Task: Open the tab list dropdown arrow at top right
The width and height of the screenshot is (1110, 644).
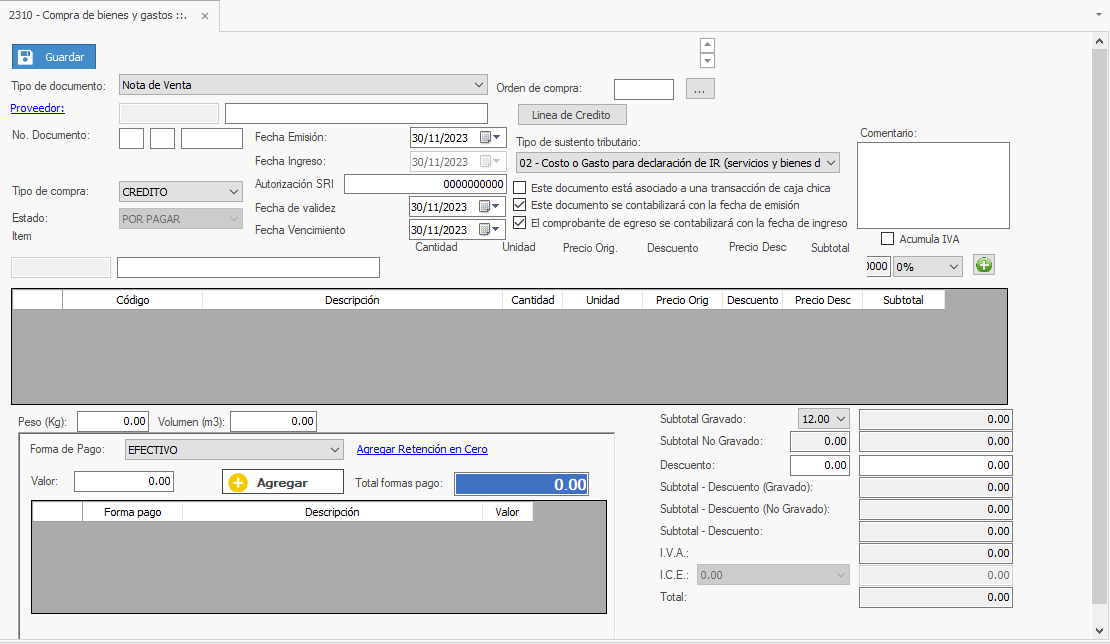Action: click(x=1099, y=15)
